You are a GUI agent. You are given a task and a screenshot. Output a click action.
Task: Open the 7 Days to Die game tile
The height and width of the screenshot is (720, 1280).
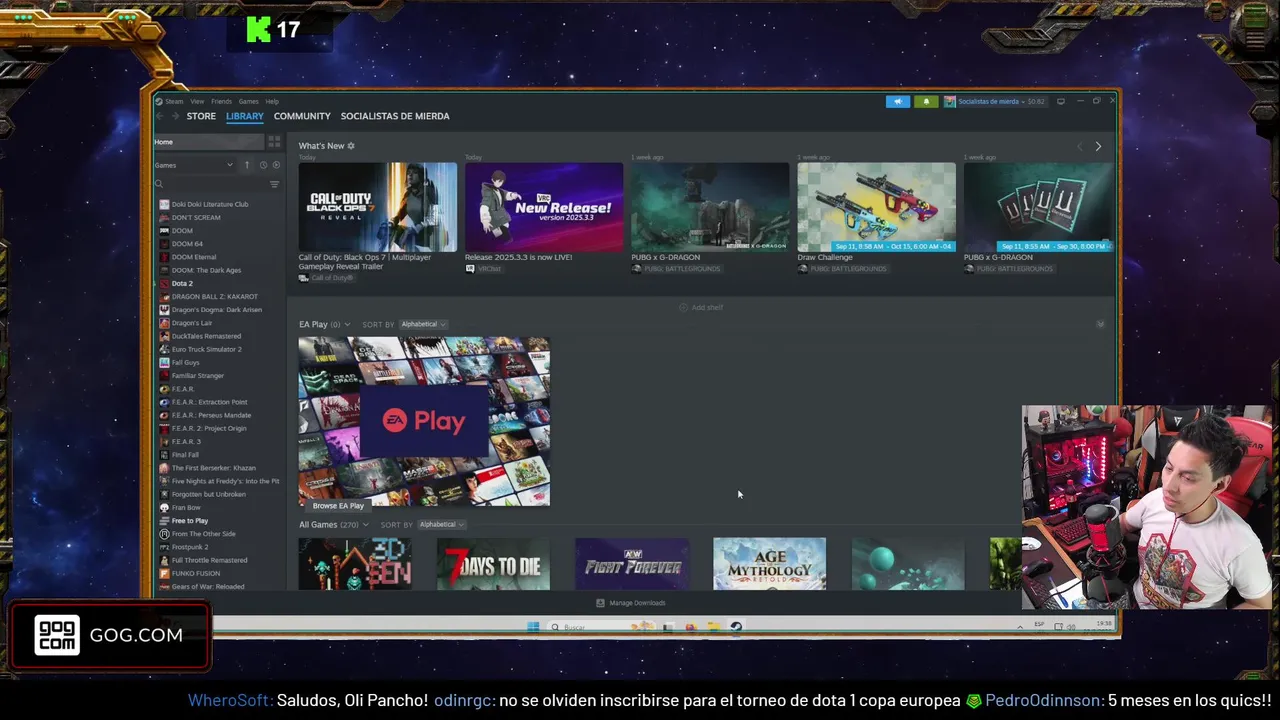point(493,564)
